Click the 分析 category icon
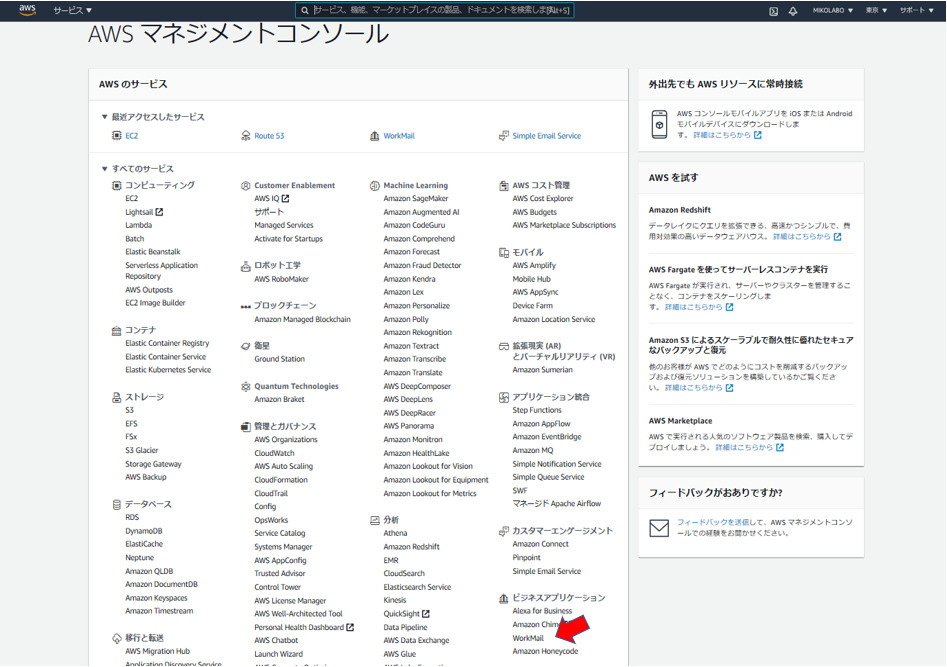This screenshot has width=947, height=667. pos(374,520)
